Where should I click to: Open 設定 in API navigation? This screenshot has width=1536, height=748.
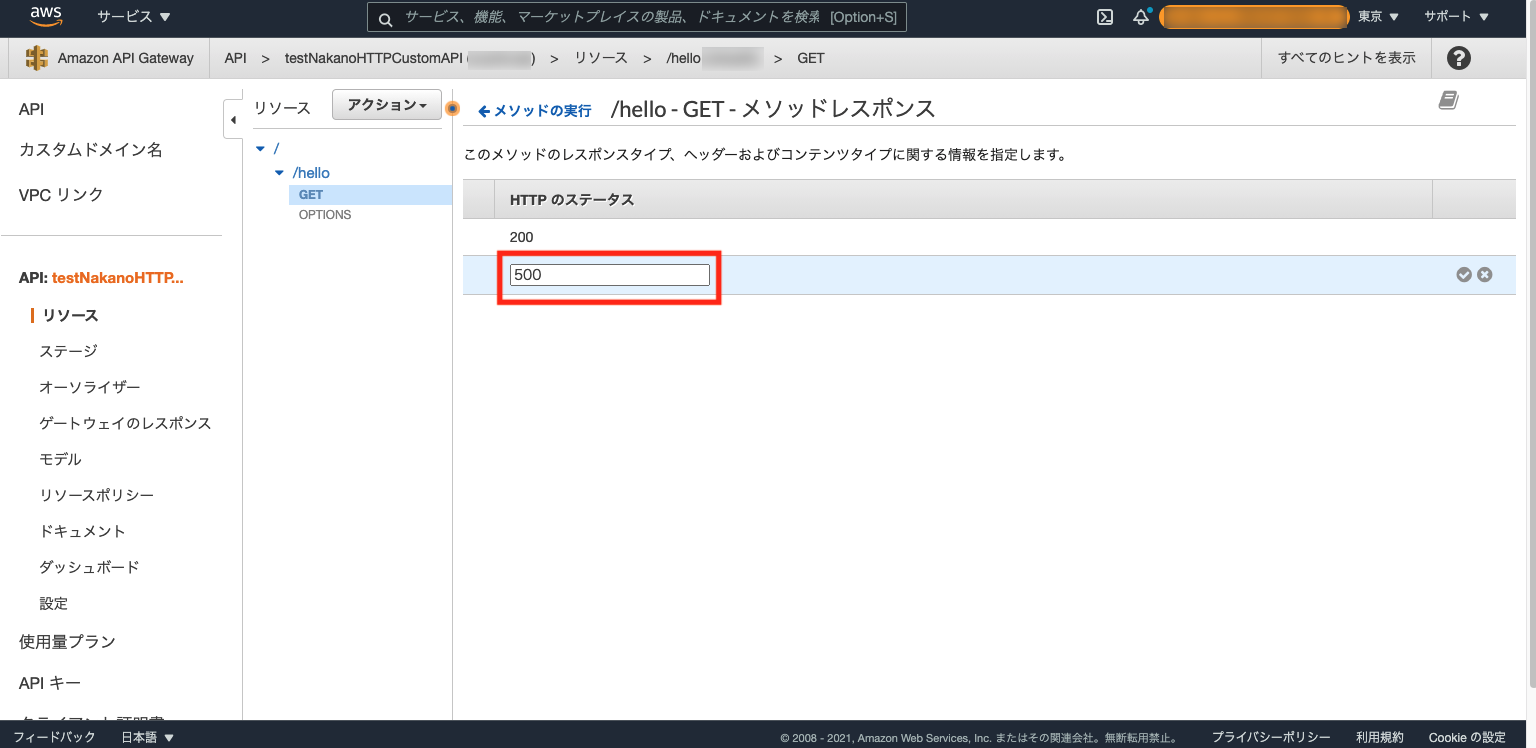pos(54,603)
